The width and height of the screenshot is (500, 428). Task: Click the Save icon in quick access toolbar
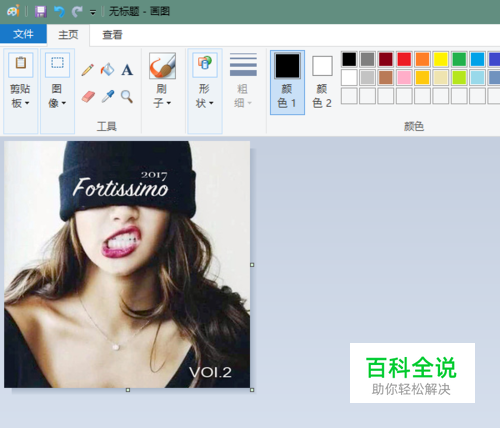41,12
